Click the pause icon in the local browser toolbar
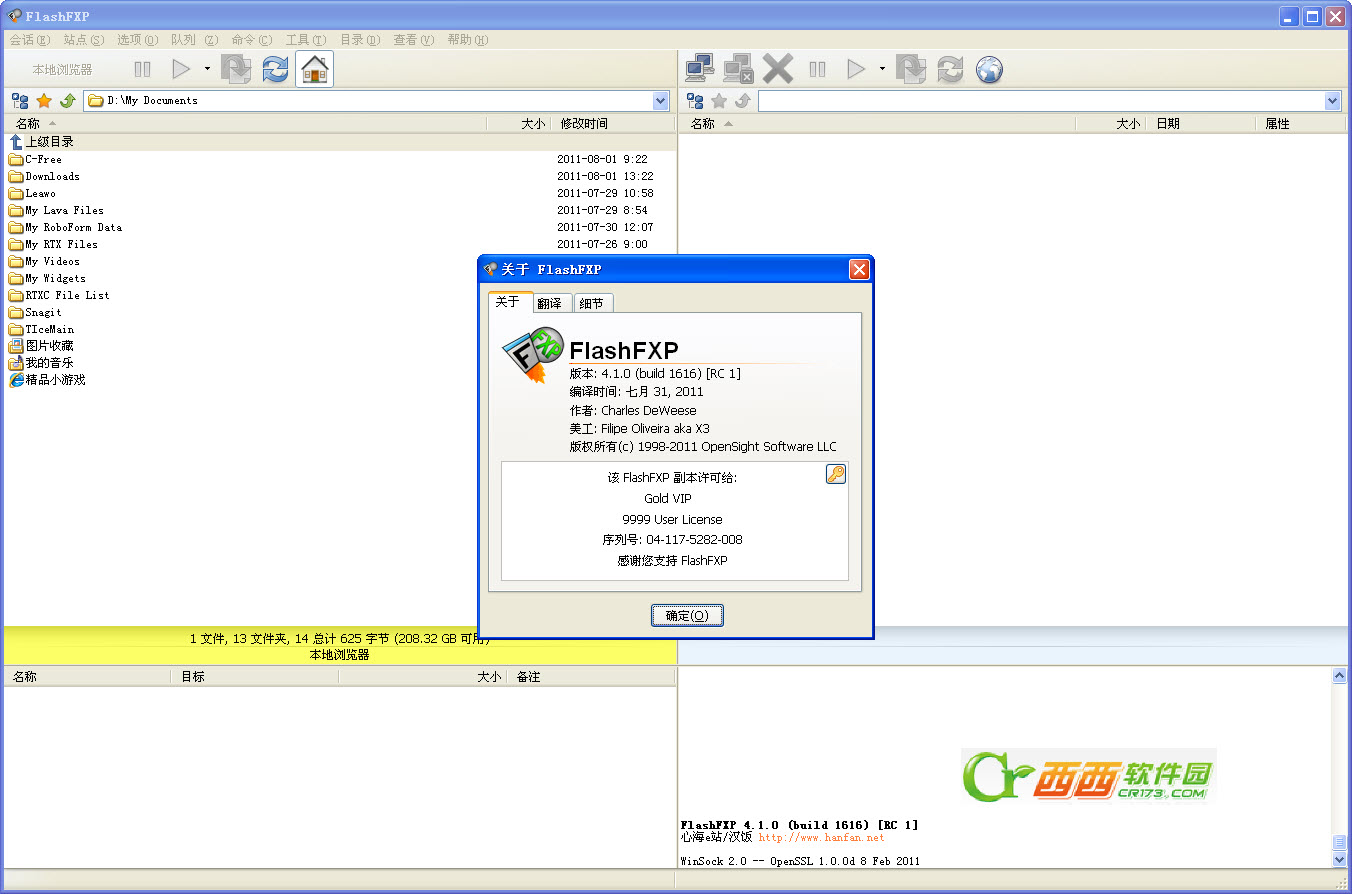The height and width of the screenshot is (894, 1352). point(143,69)
